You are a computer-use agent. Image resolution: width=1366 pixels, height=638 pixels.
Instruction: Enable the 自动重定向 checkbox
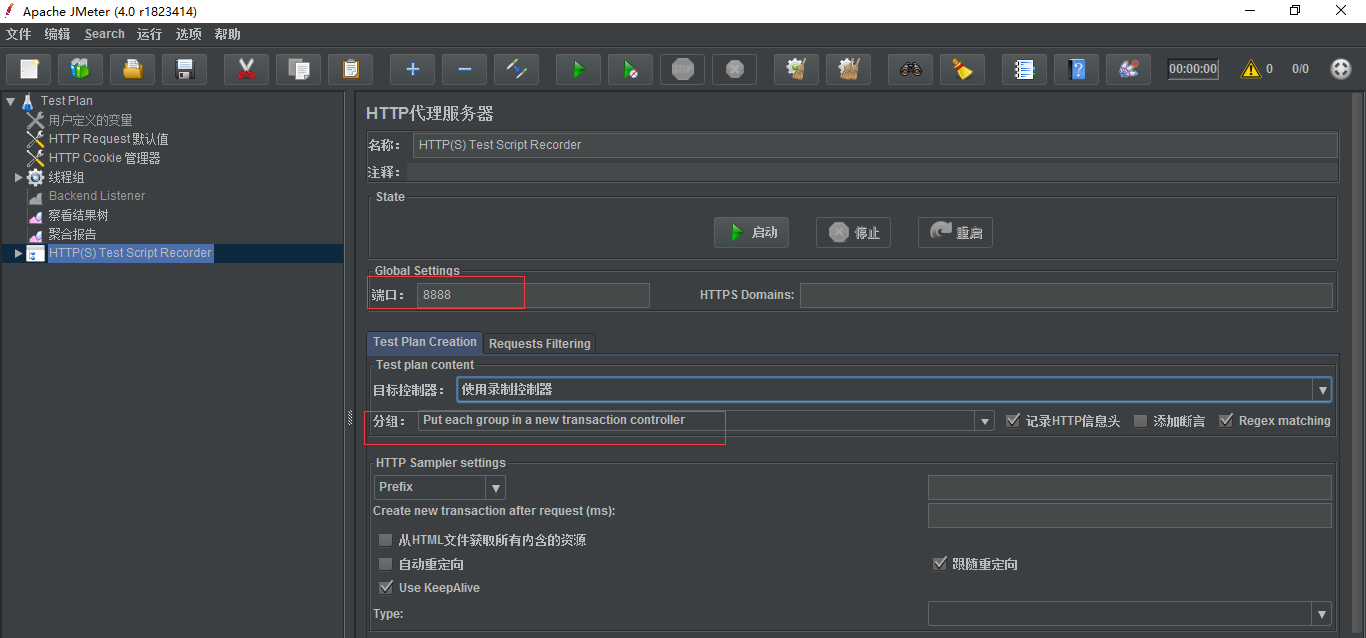point(386,564)
